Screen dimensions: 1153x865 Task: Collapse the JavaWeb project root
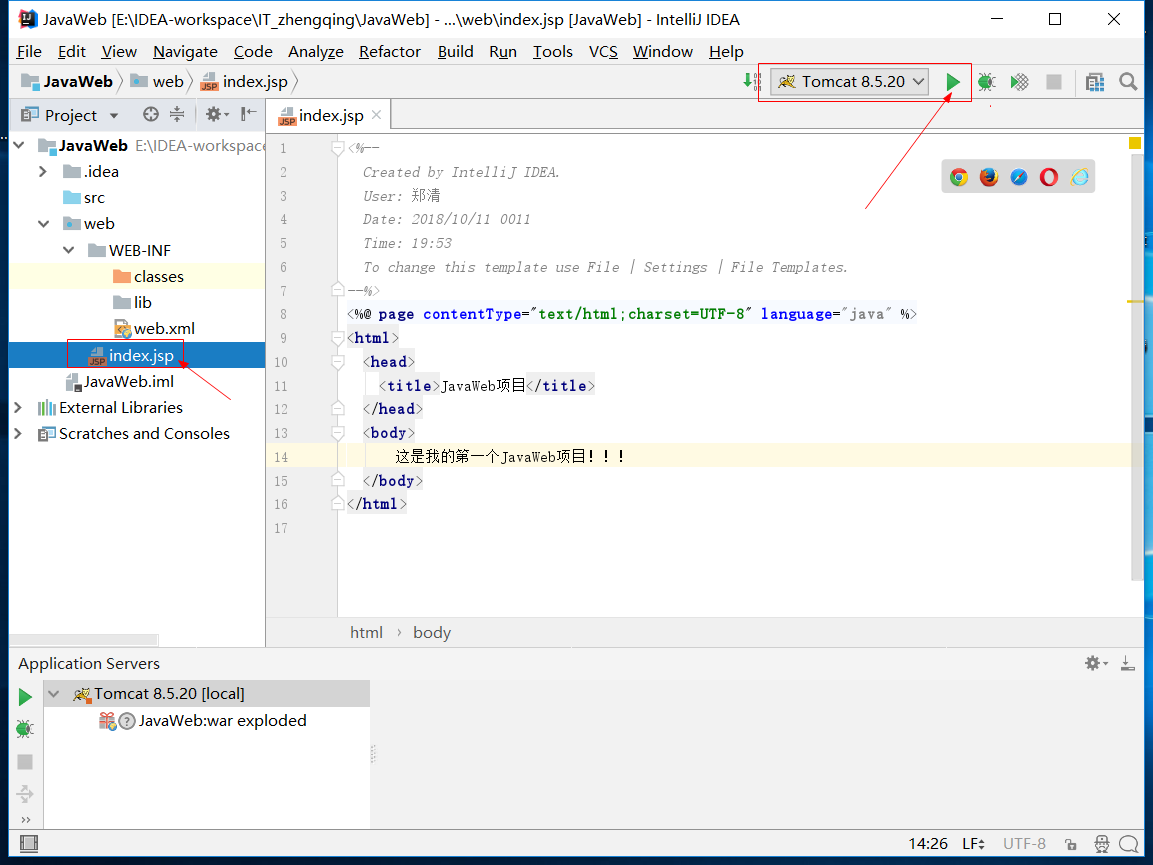click(19, 146)
